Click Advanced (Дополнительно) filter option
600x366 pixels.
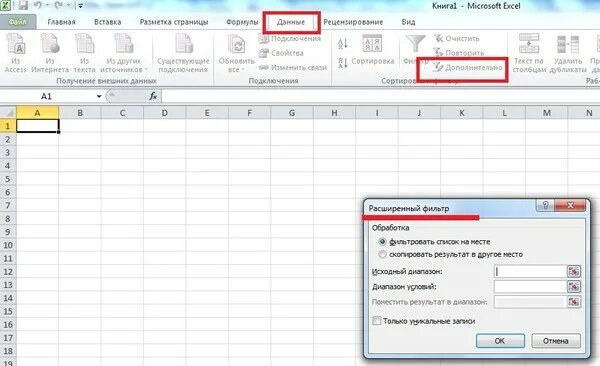[x=468, y=68]
